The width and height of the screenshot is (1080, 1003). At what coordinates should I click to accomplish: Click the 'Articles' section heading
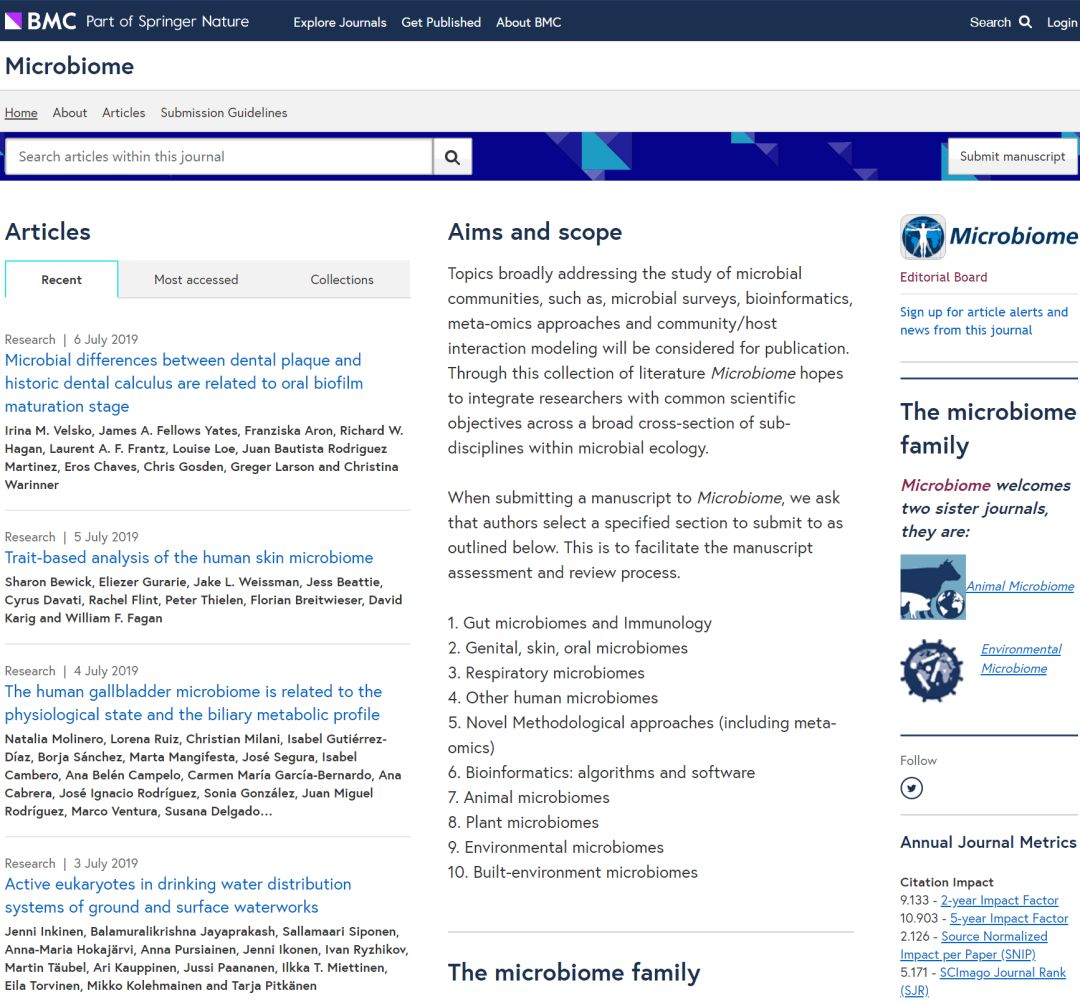(x=48, y=232)
